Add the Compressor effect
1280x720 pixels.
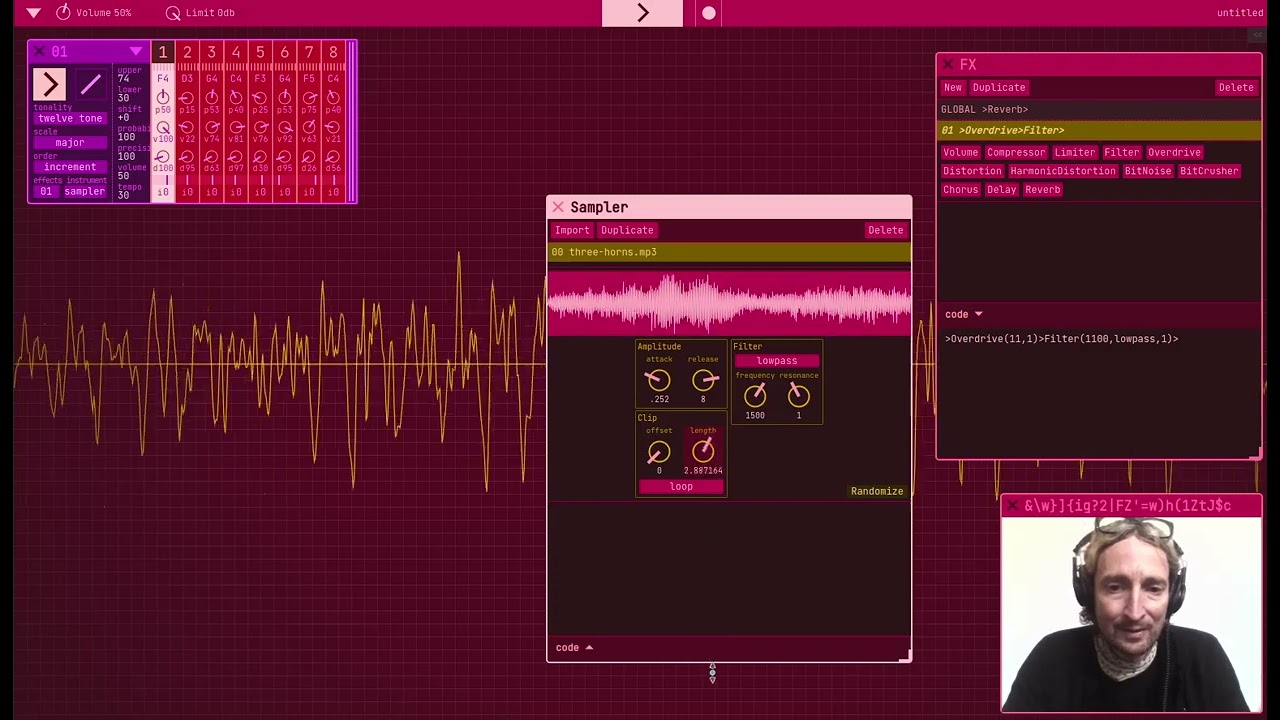pyautogui.click(x=1016, y=152)
